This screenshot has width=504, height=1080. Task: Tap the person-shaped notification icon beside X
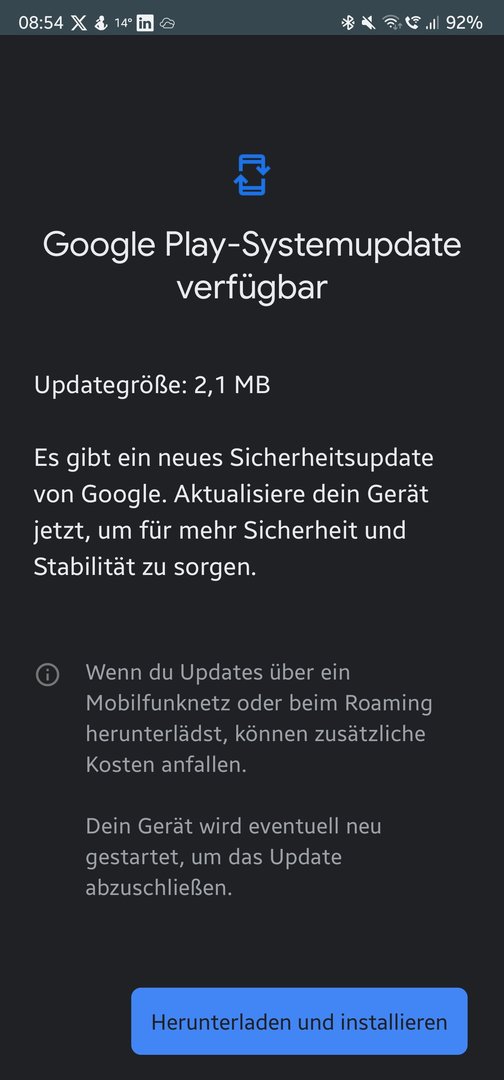pyautogui.click(x=101, y=23)
